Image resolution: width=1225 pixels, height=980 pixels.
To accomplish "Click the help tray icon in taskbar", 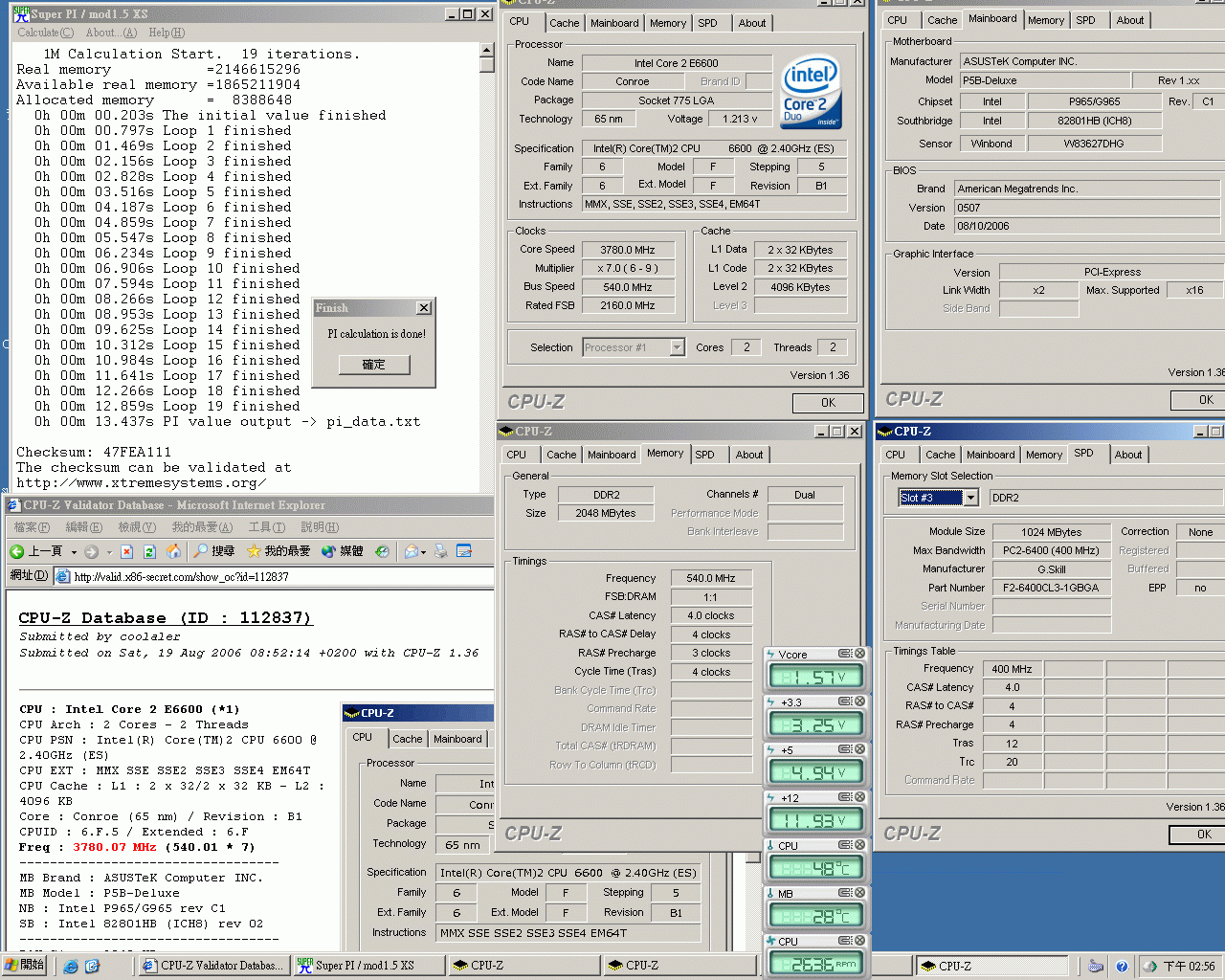I will [x=1122, y=967].
